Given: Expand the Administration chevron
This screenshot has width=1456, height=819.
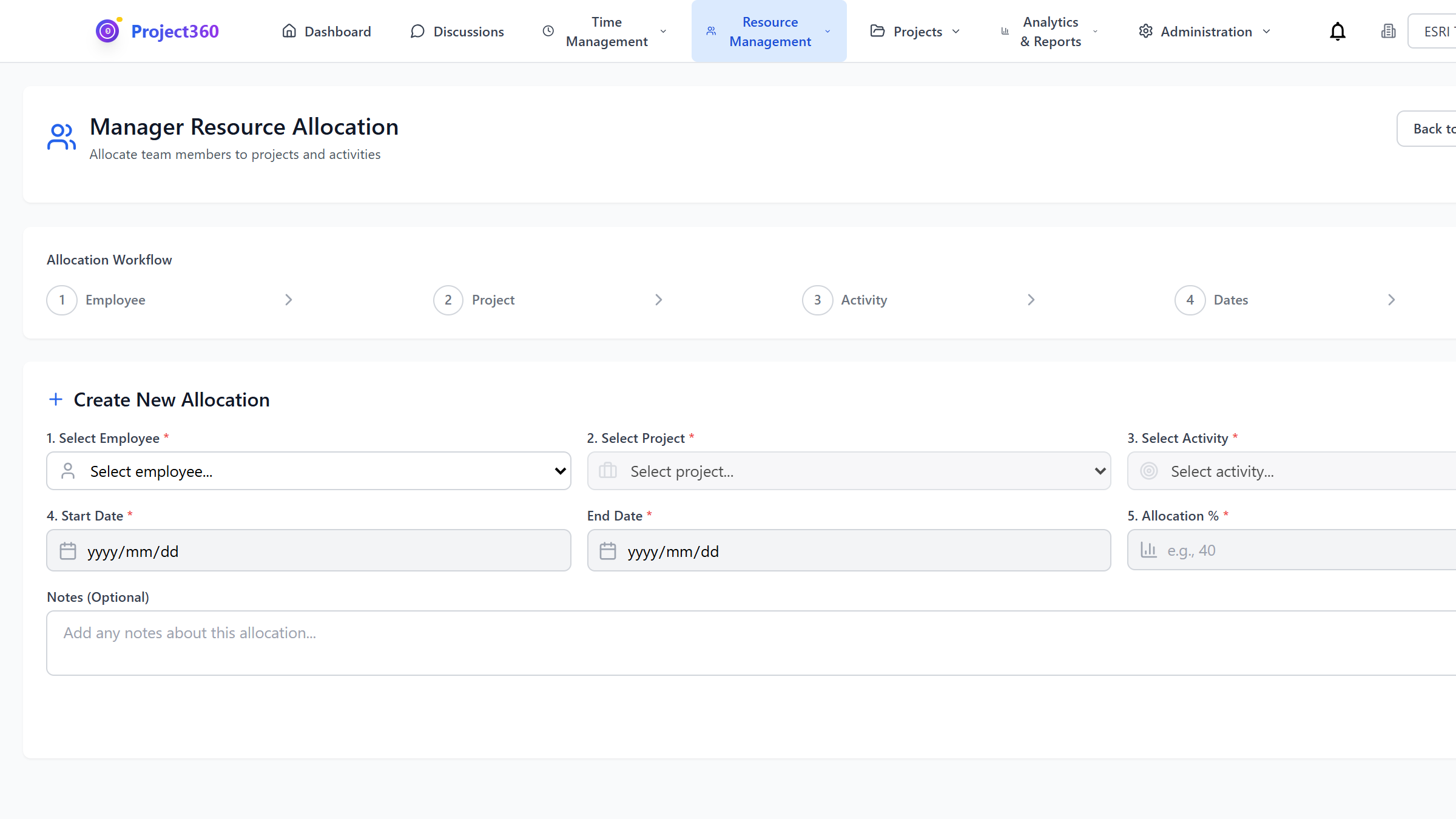Looking at the screenshot, I should (x=1267, y=31).
